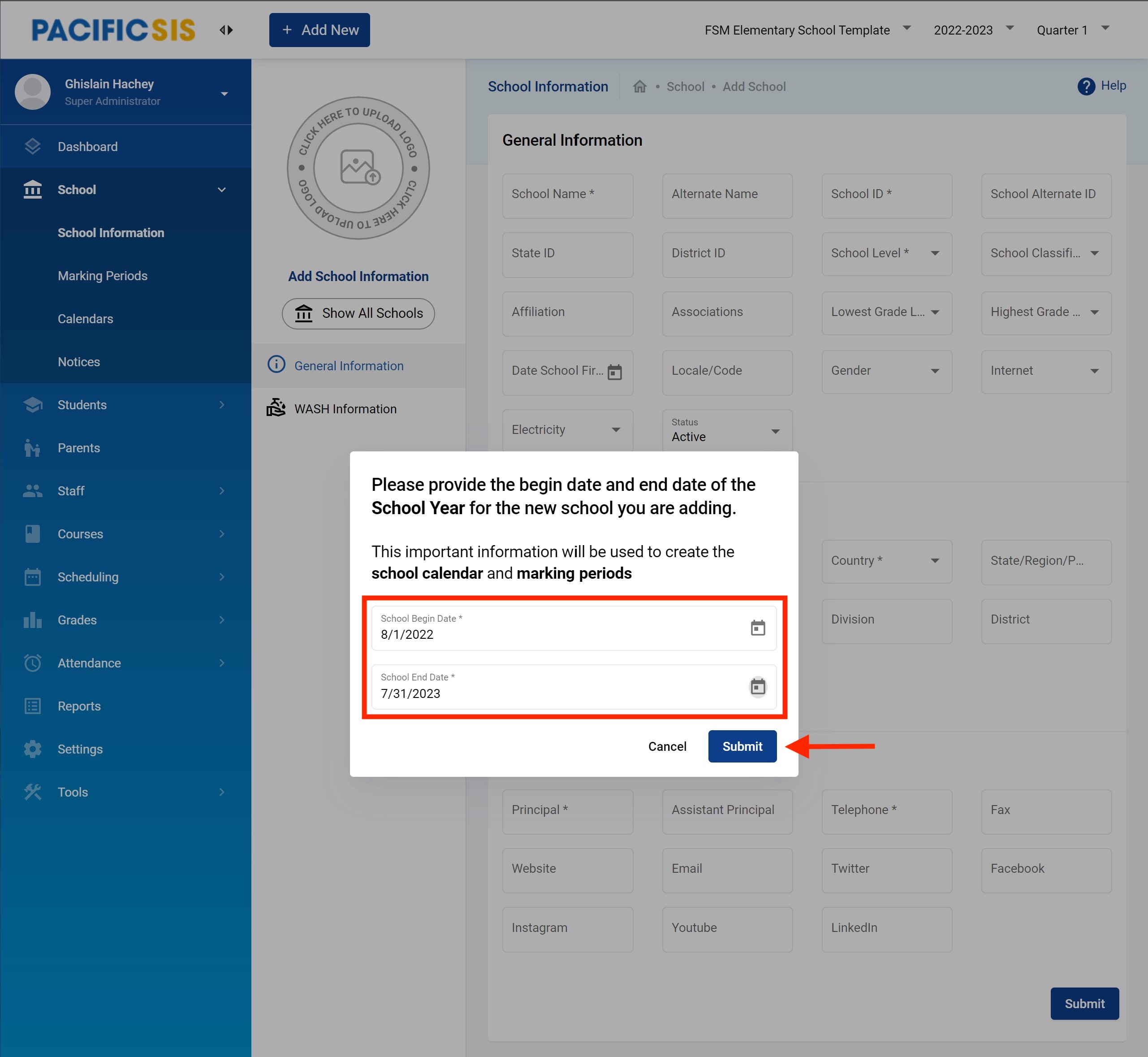Open the Settings gear in sidebar
This screenshot has width=1148, height=1057.
click(x=33, y=749)
